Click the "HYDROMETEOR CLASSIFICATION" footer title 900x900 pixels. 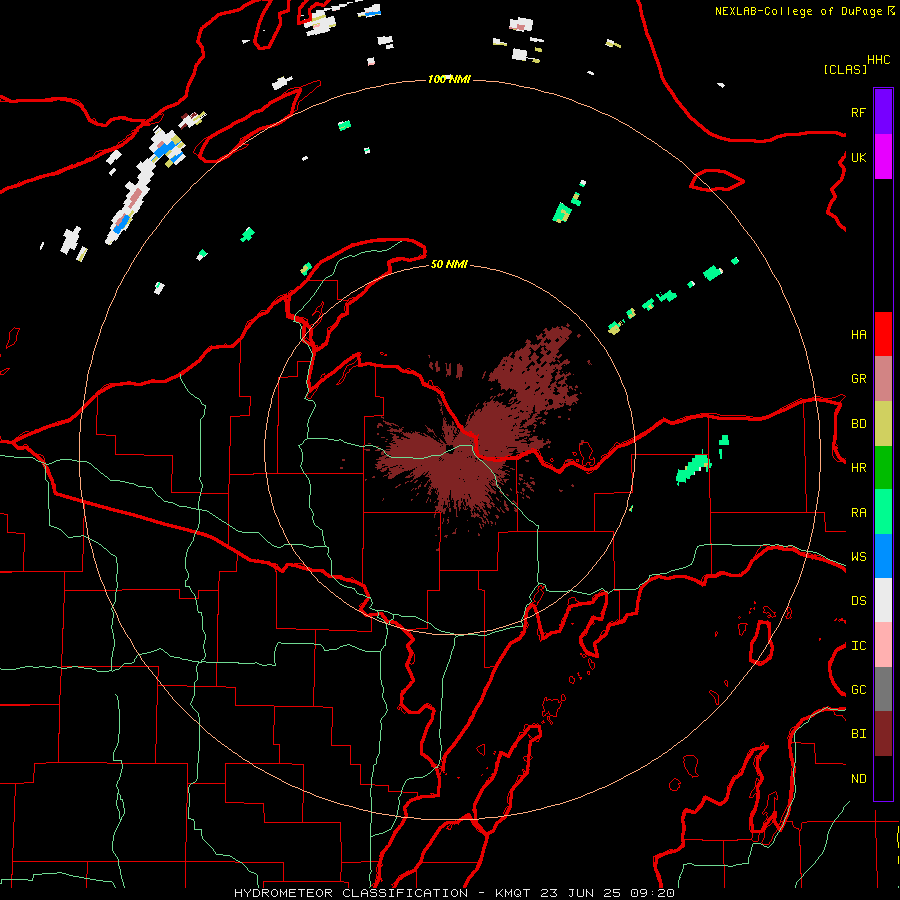click(351, 893)
